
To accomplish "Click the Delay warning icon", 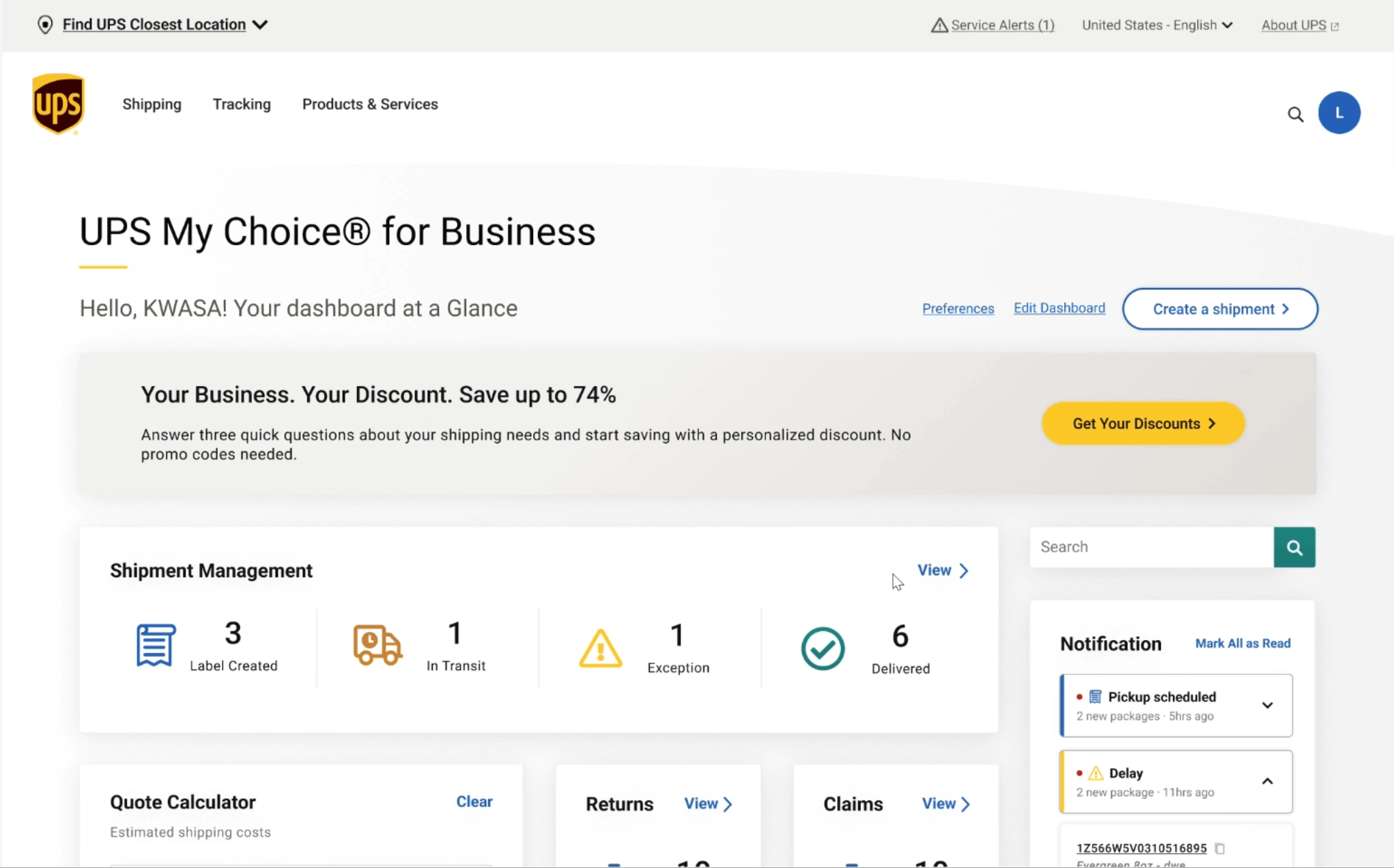I will [x=1096, y=773].
